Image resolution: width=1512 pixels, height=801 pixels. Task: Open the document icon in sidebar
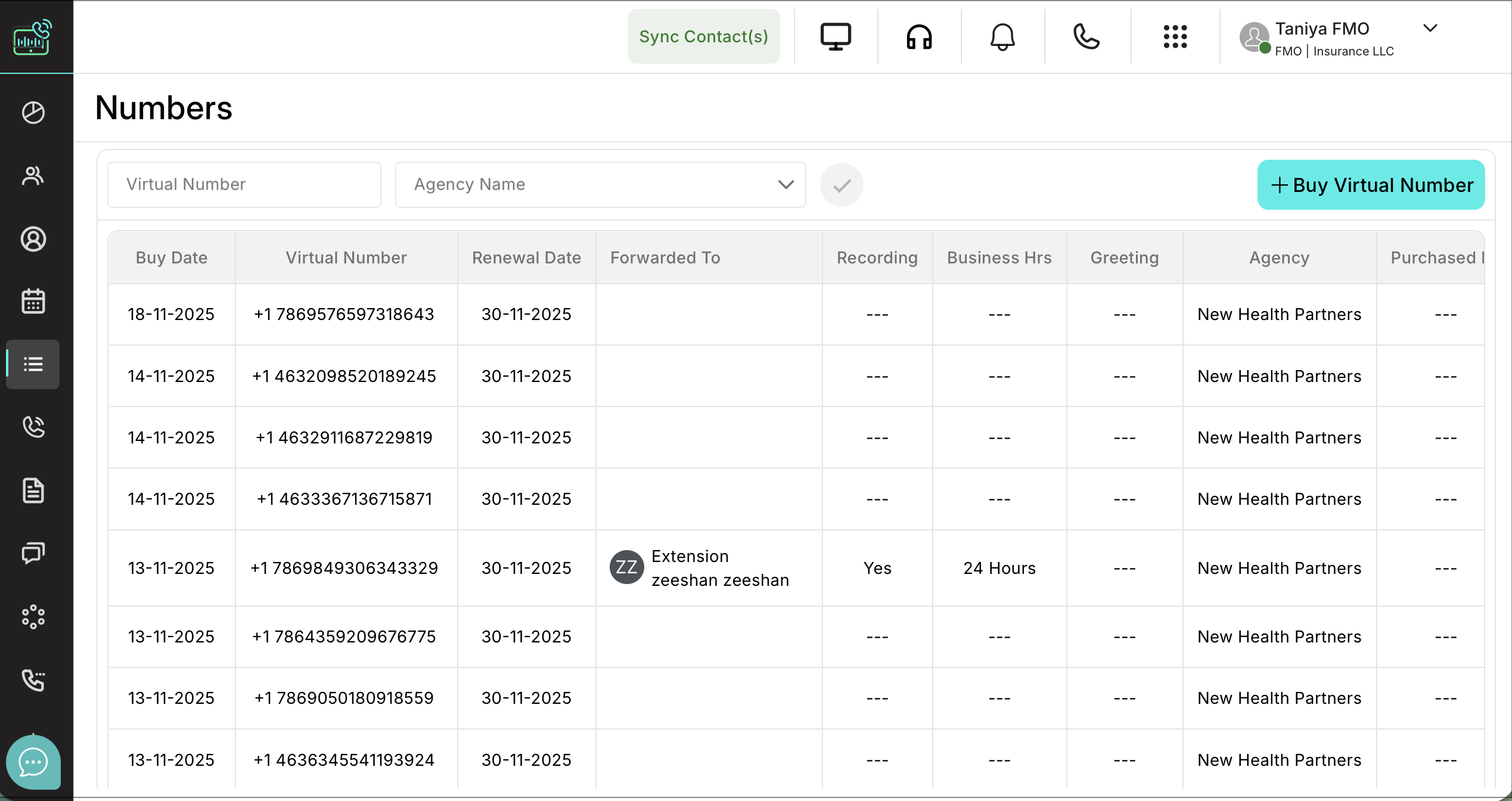coord(33,490)
